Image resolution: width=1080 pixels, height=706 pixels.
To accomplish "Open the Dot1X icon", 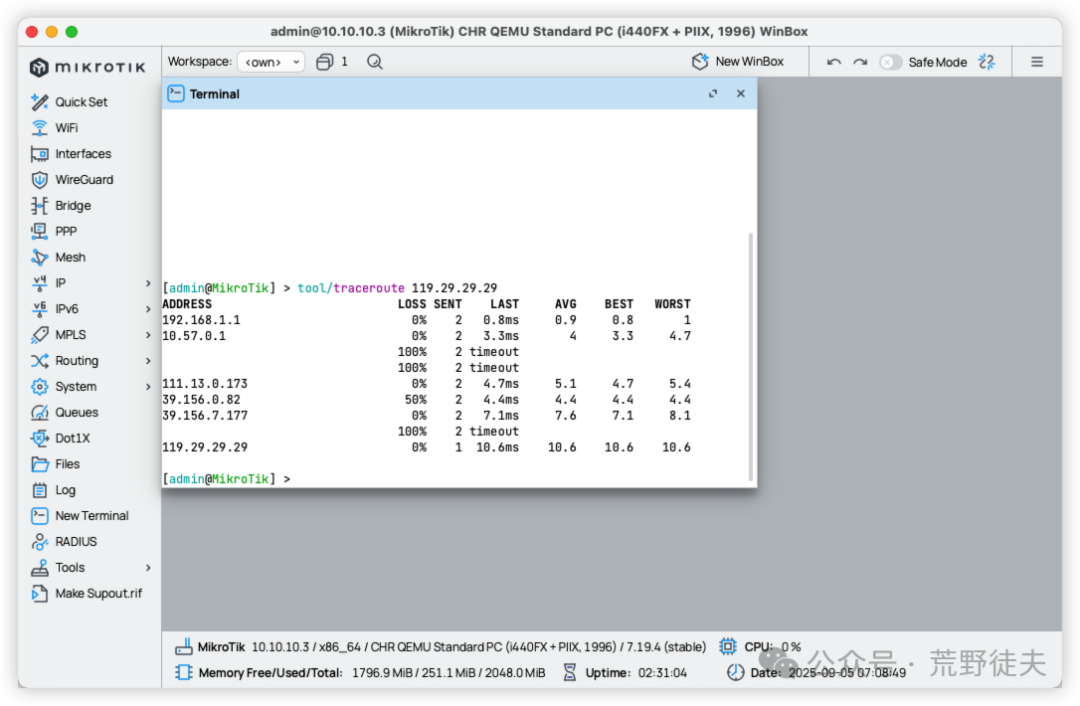I will point(39,438).
